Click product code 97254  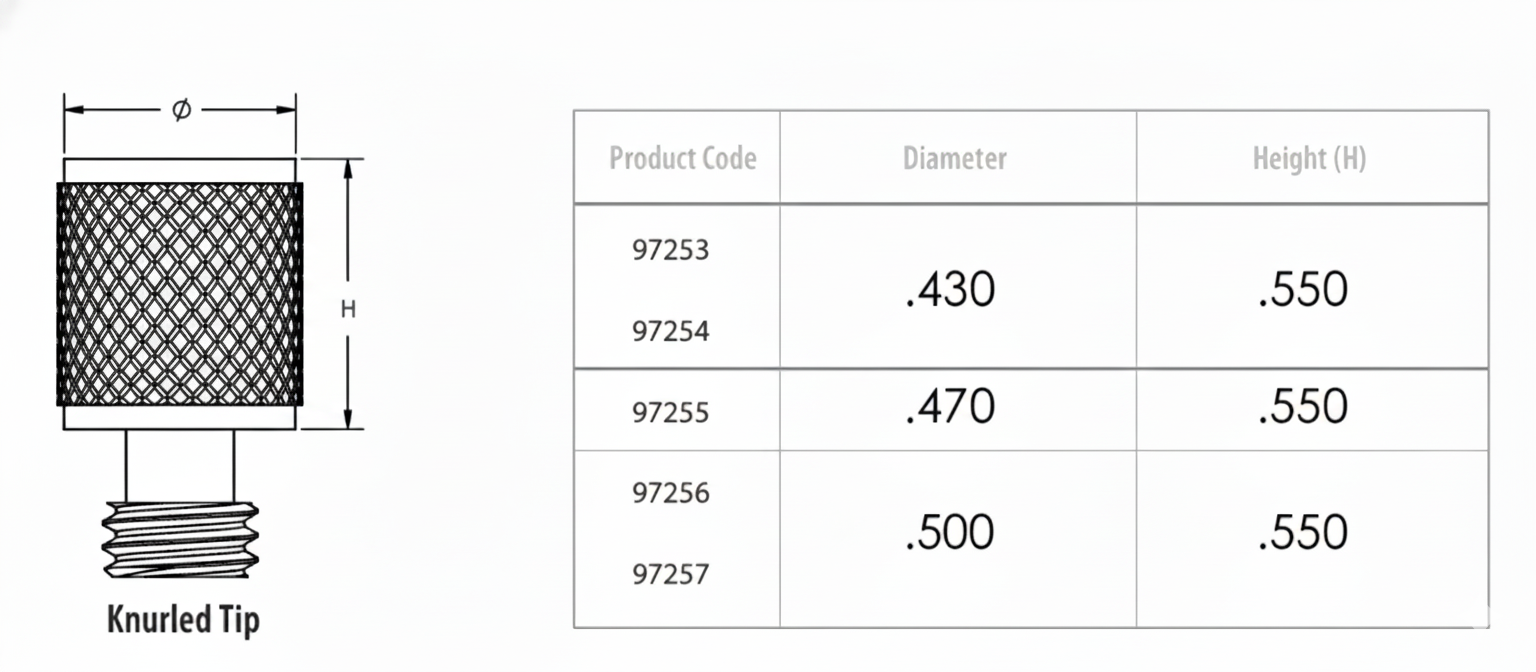tap(671, 331)
